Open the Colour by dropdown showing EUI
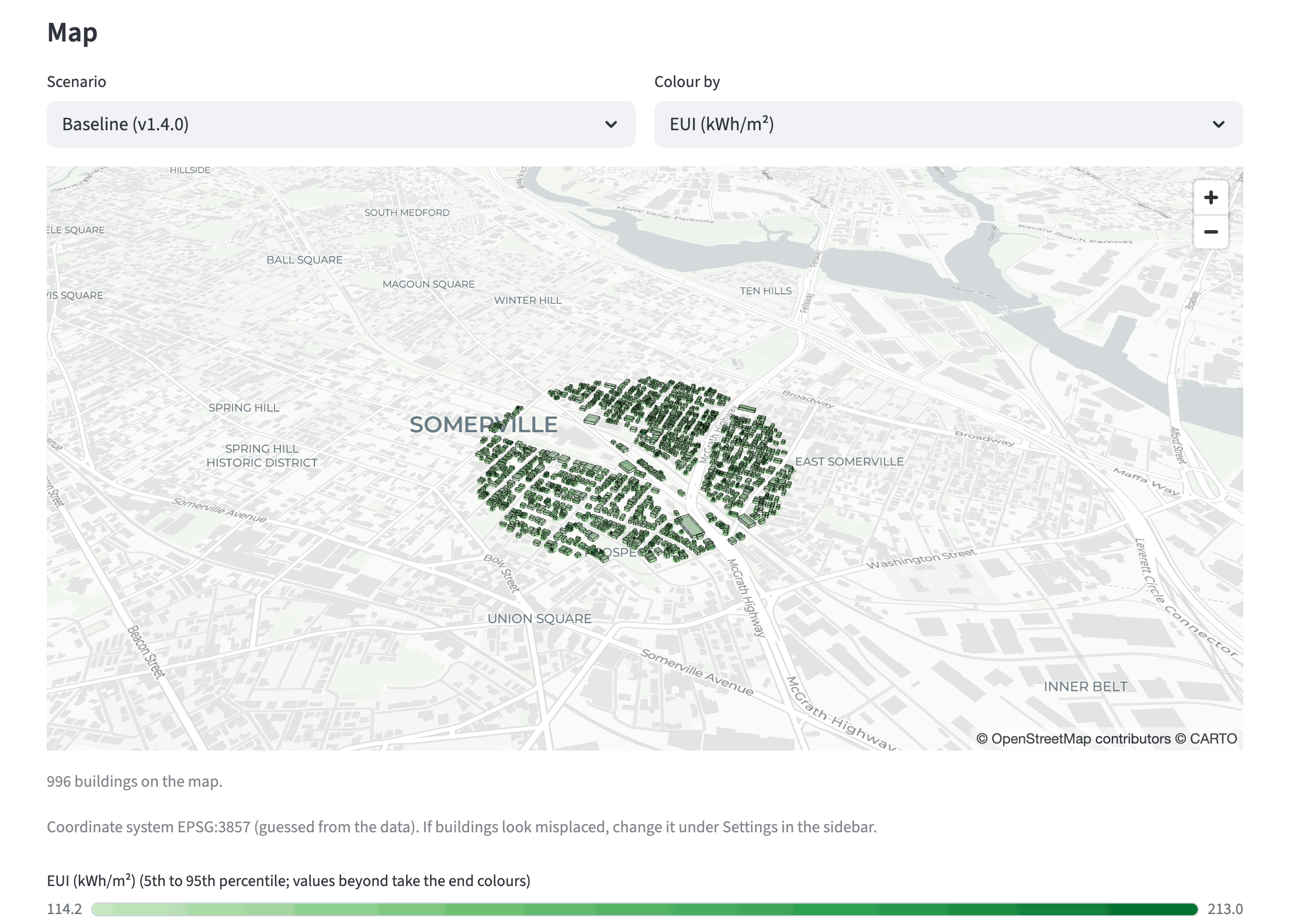The image size is (1290, 924). point(948,124)
